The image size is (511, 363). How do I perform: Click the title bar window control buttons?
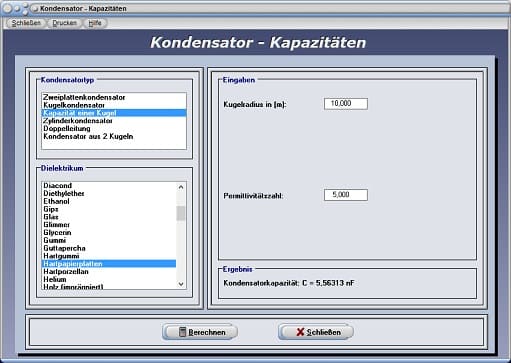click(20, 9)
